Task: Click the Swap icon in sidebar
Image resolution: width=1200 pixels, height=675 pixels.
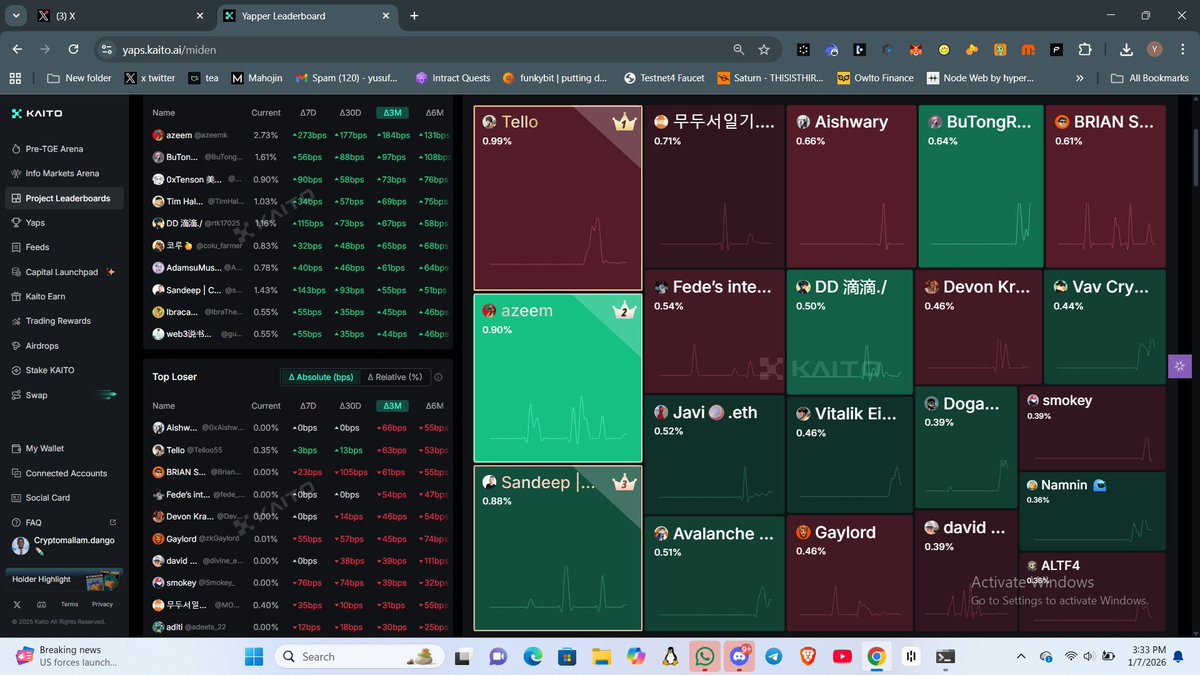Action: point(16,395)
